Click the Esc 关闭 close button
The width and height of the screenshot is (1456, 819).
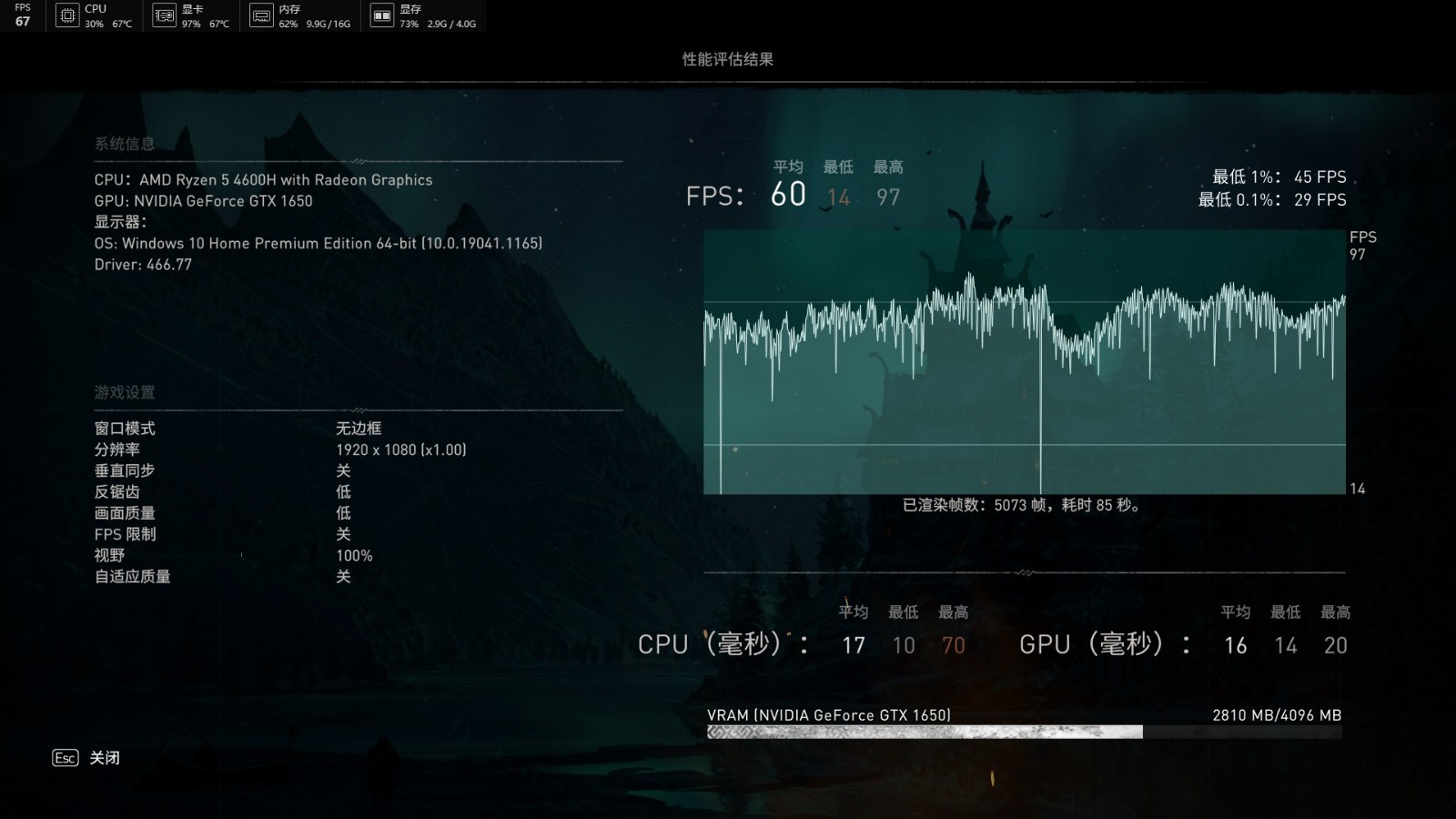point(86,758)
